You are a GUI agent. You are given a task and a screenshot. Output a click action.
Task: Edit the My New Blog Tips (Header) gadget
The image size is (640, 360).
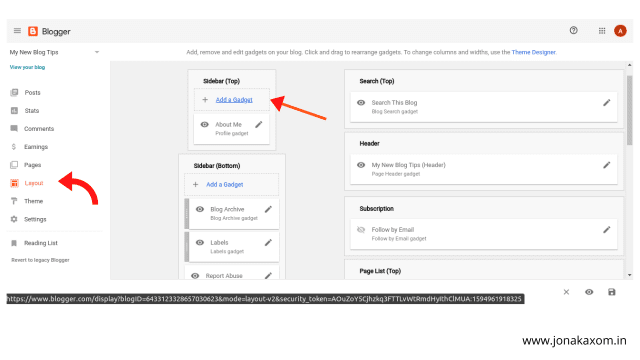607,165
